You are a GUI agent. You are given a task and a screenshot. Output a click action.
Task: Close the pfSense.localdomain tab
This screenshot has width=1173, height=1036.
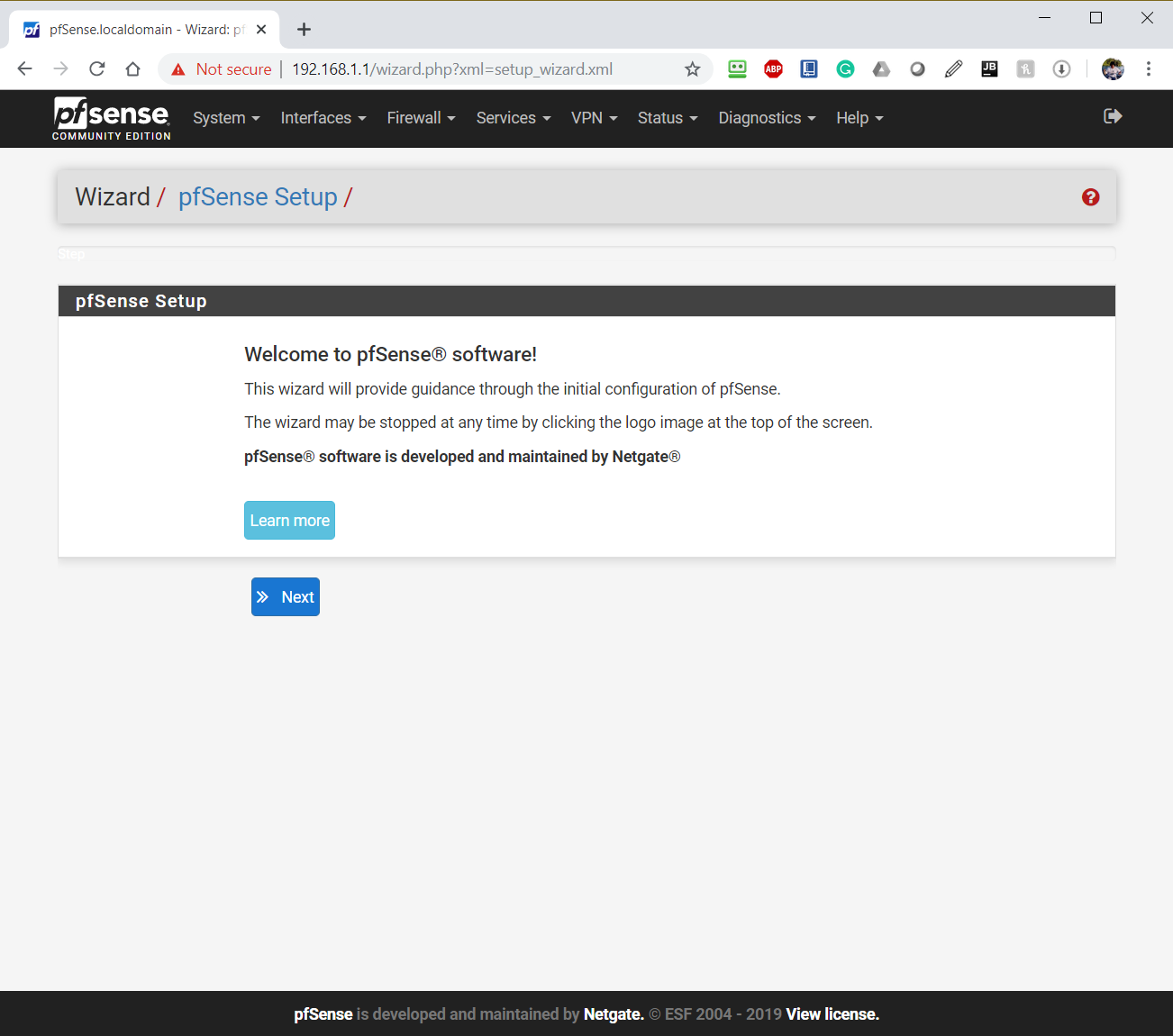click(x=261, y=30)
